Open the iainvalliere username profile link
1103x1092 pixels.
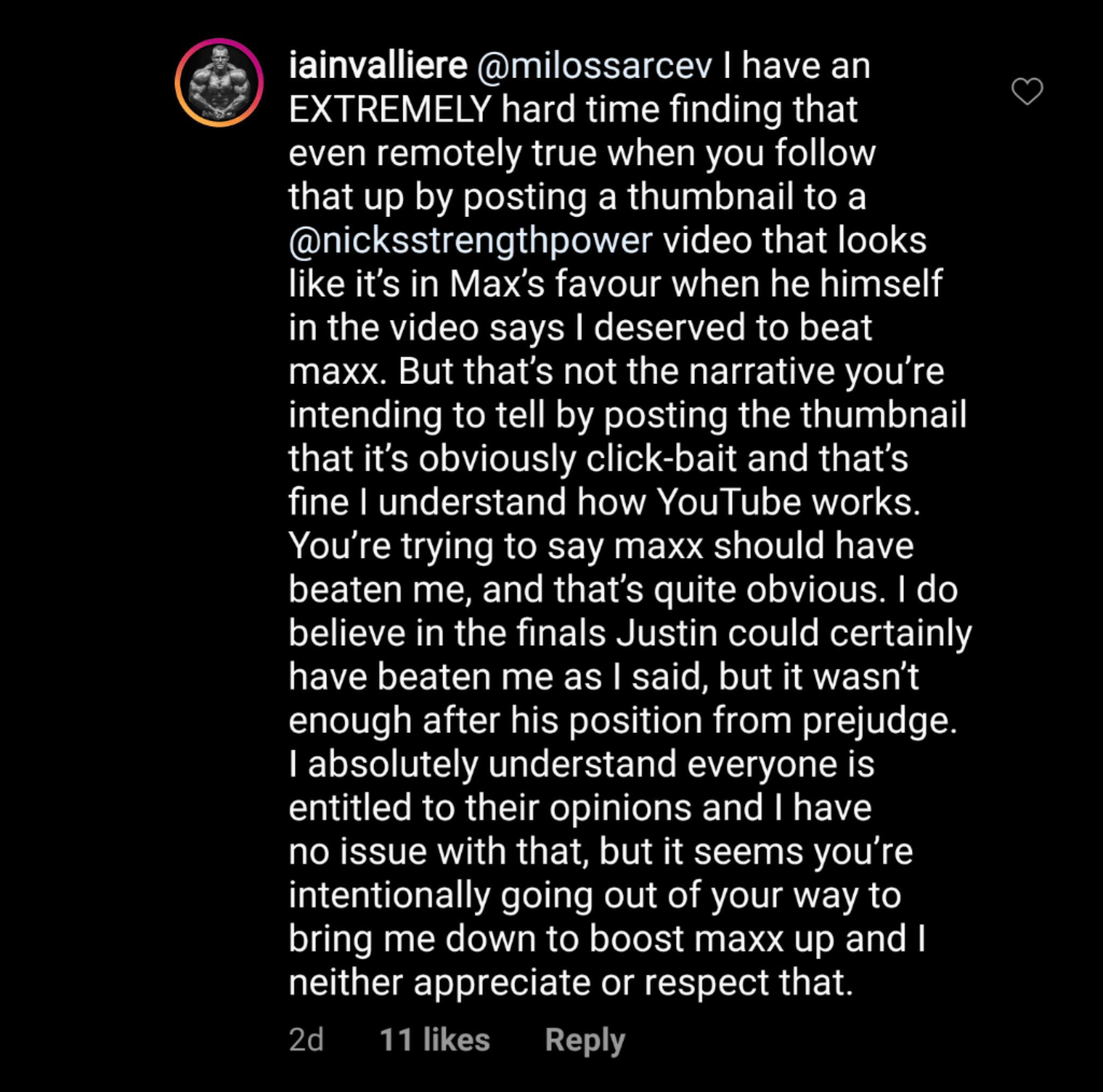[x=378, y=66]
